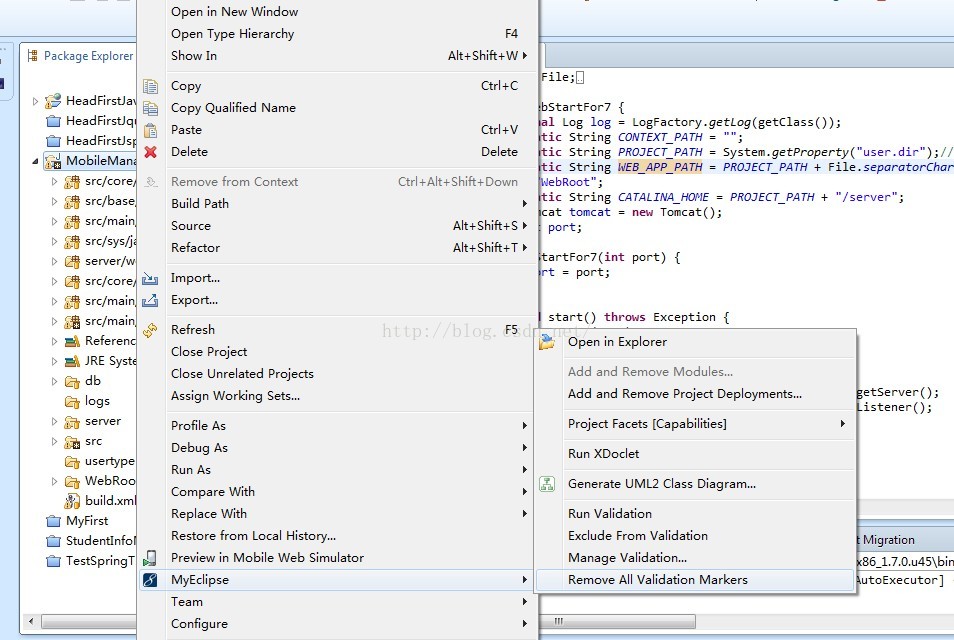
Task: Select the HeadFirstJsp project row
Action: 90,141
